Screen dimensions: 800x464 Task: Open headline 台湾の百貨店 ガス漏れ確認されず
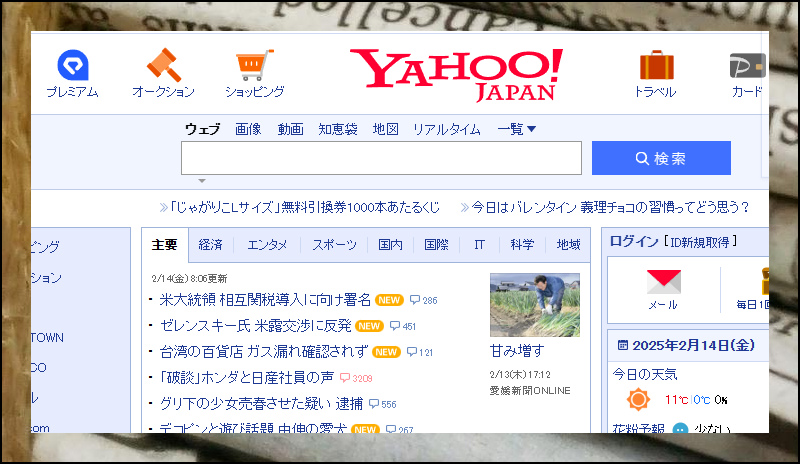click(264, 352)
